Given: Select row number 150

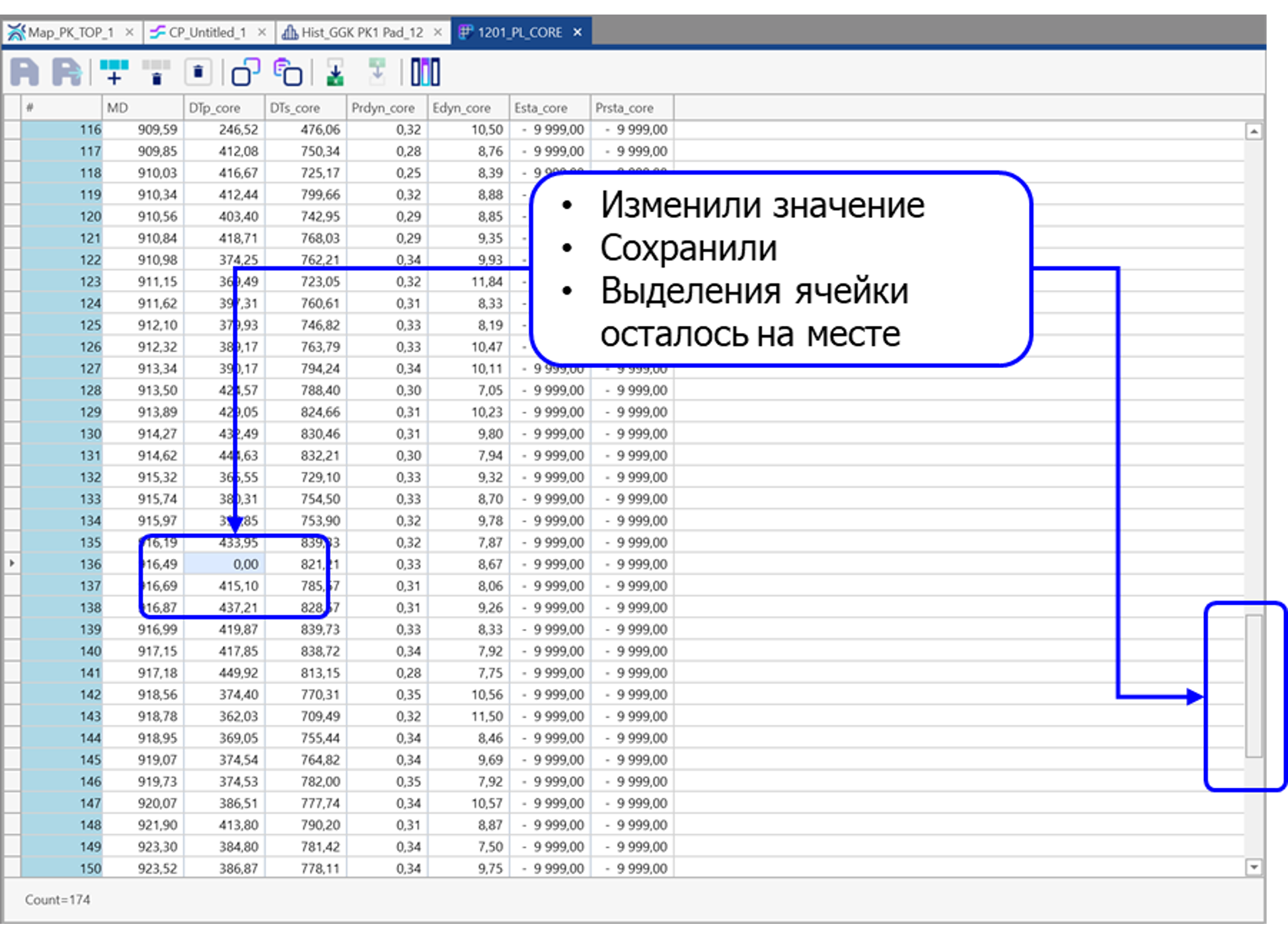Looking at the screenshot, I should [61, 868].
